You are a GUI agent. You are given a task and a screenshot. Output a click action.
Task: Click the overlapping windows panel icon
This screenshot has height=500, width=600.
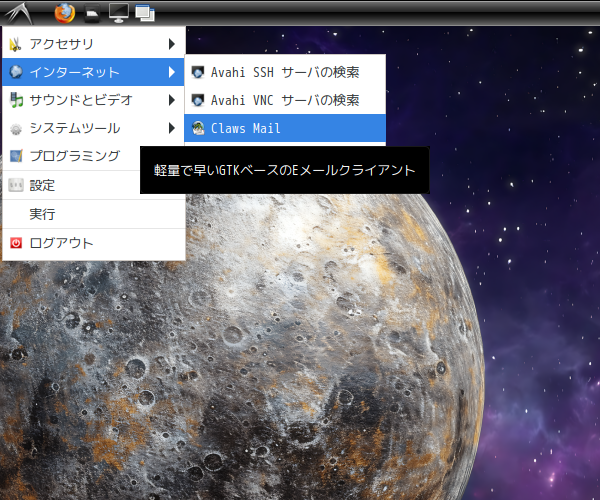[x=145, y=13]
